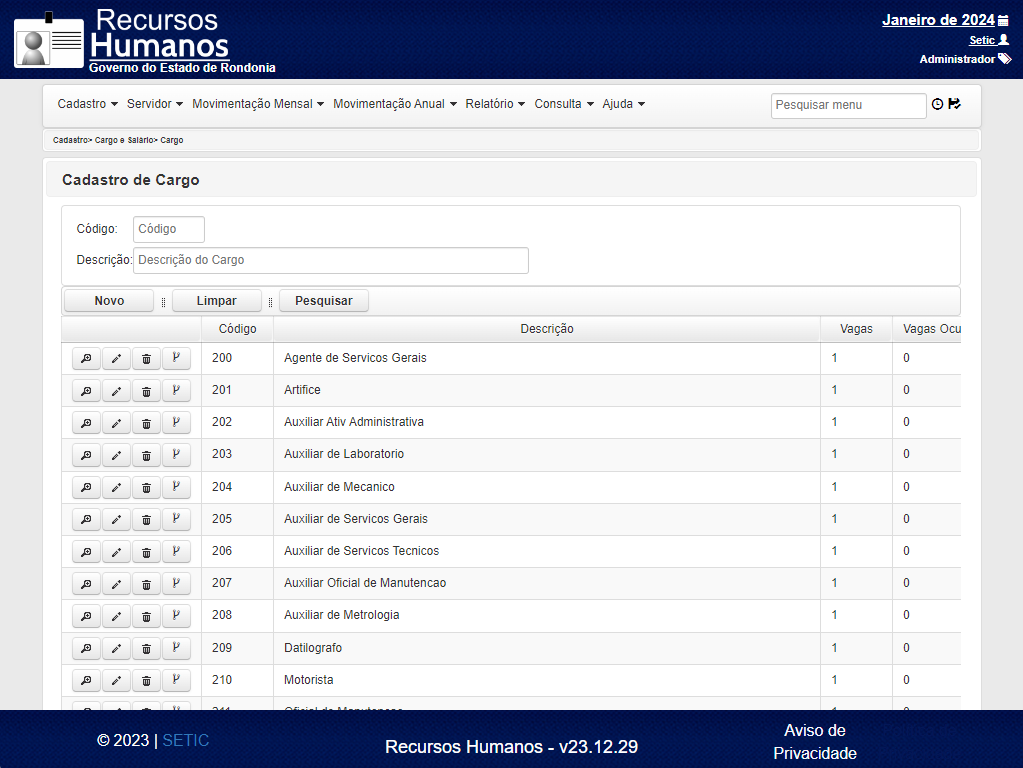Image resolution: width=1023 pixels, height=768 pixels.
Task: View details of Artifice row
Action: [x=86, y=390]
